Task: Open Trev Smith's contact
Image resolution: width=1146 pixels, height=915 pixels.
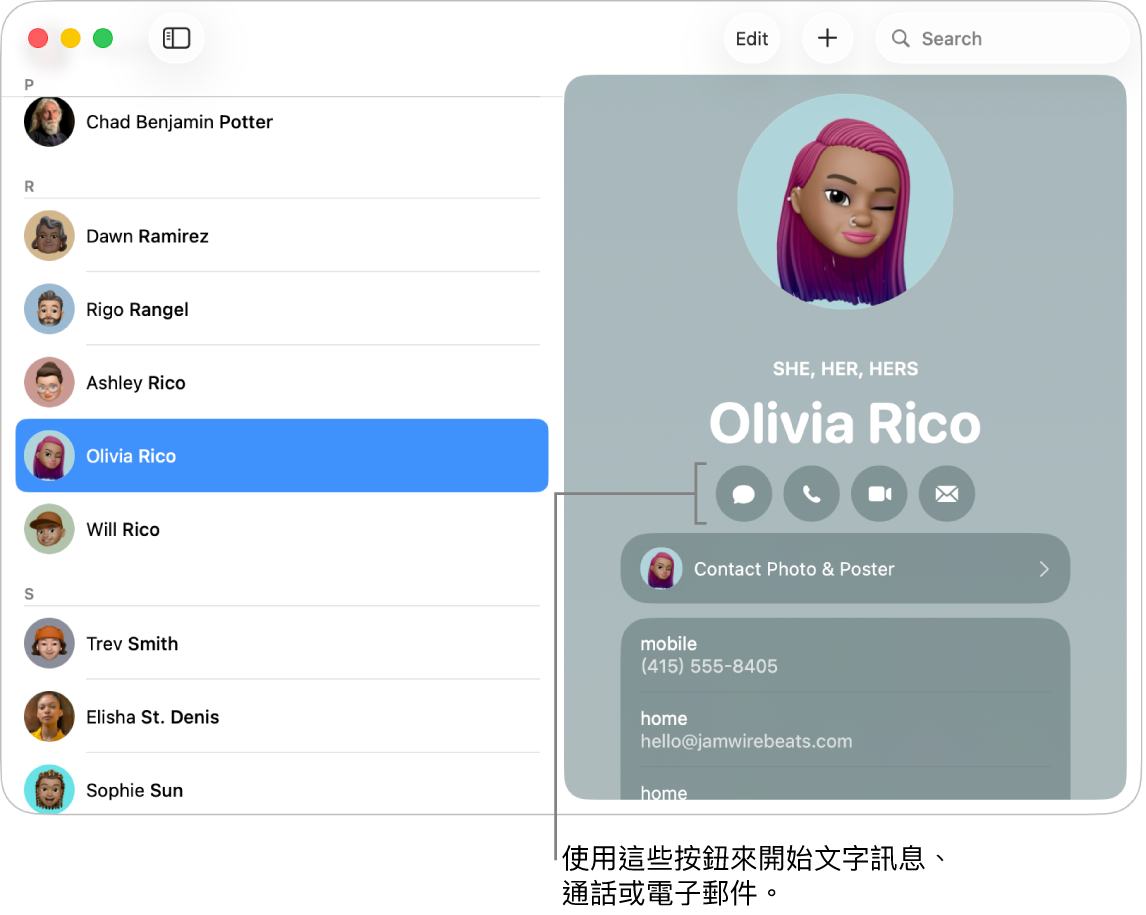Action: click(282, 645)
